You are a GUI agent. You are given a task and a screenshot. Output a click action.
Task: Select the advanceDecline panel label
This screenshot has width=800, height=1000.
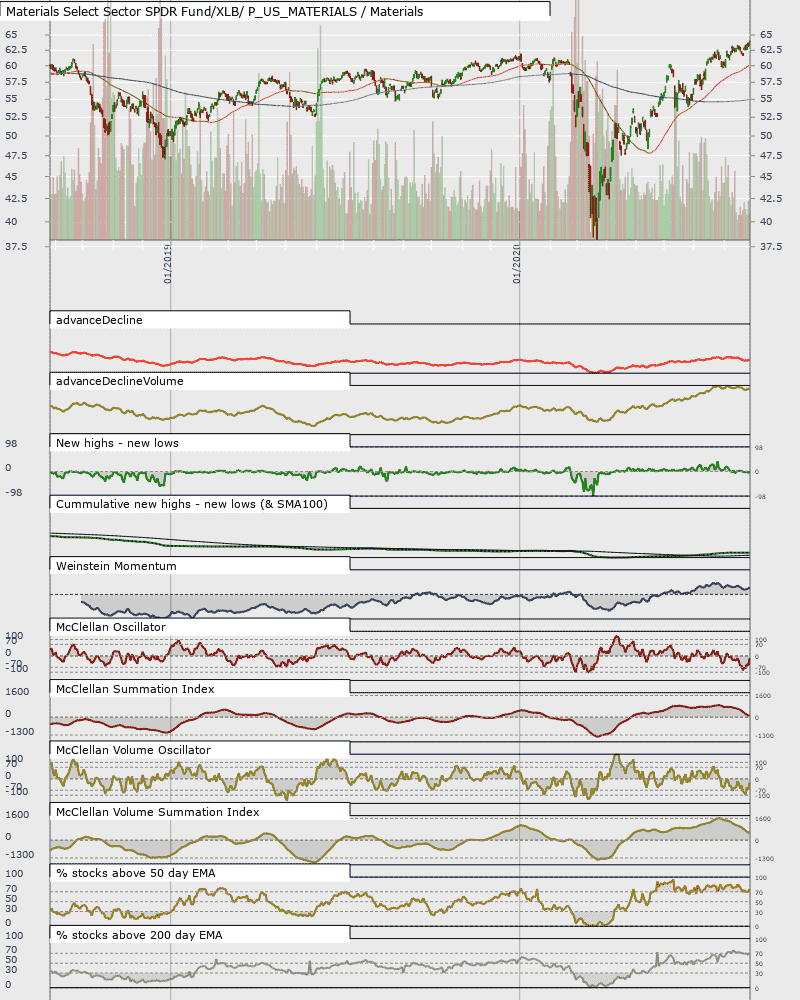(99, 320)
